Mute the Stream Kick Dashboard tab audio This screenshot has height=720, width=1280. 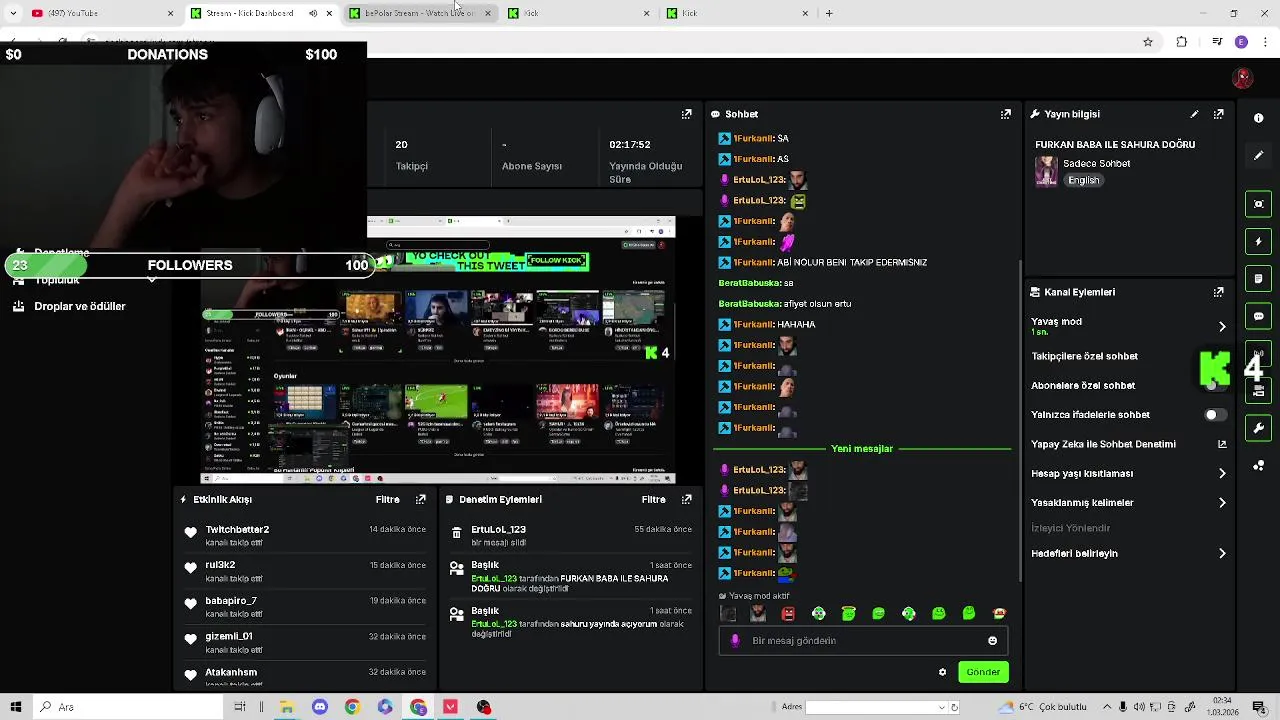(x=313, y=13)
